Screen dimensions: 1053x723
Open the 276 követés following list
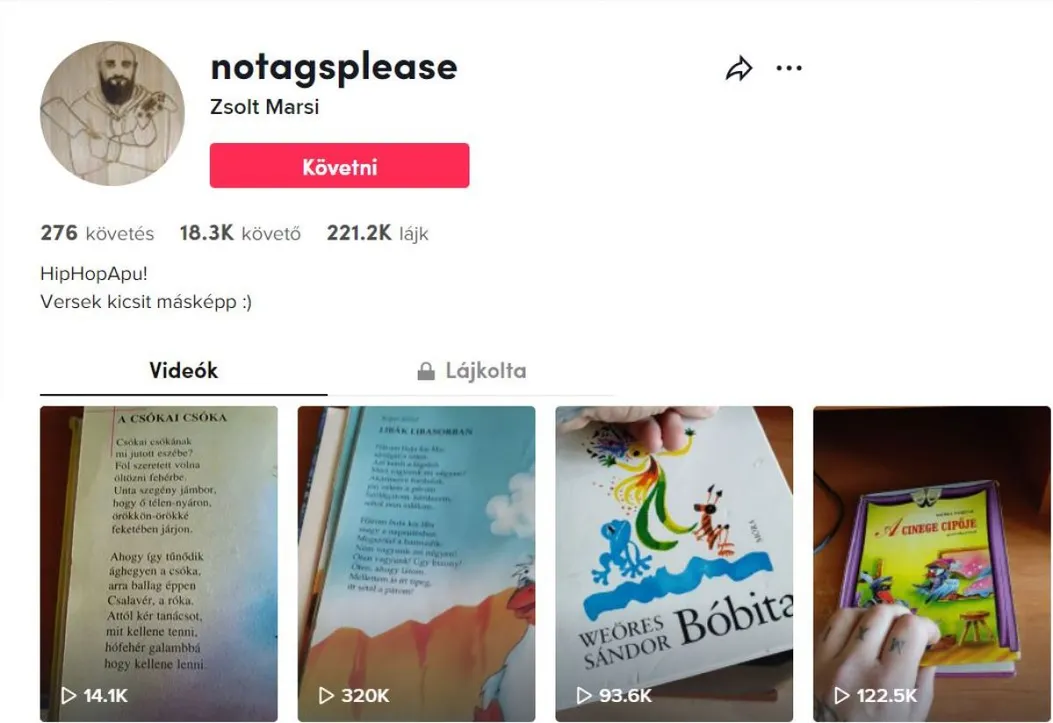[x=97, y=233]
